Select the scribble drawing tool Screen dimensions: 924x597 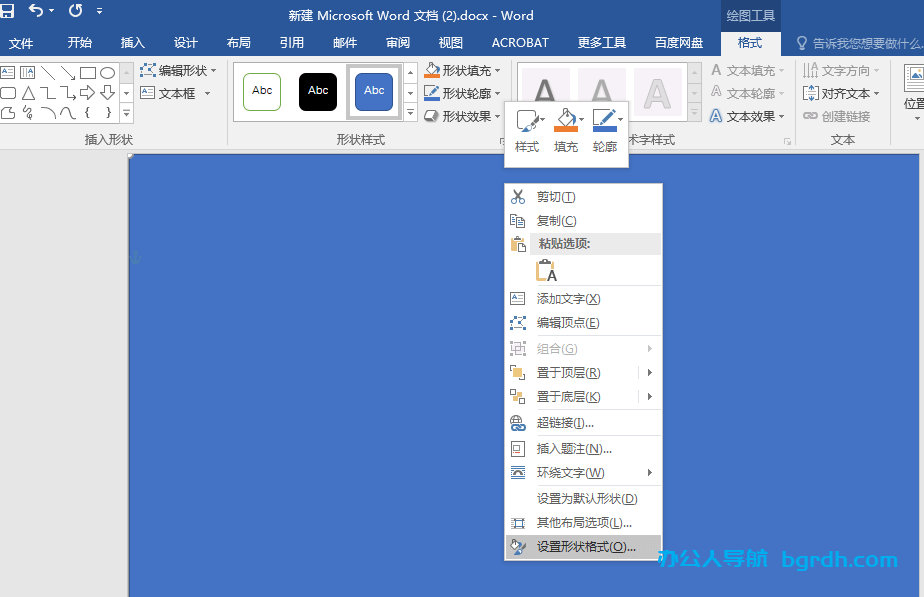pyautogui.click(x=28, y=113)
